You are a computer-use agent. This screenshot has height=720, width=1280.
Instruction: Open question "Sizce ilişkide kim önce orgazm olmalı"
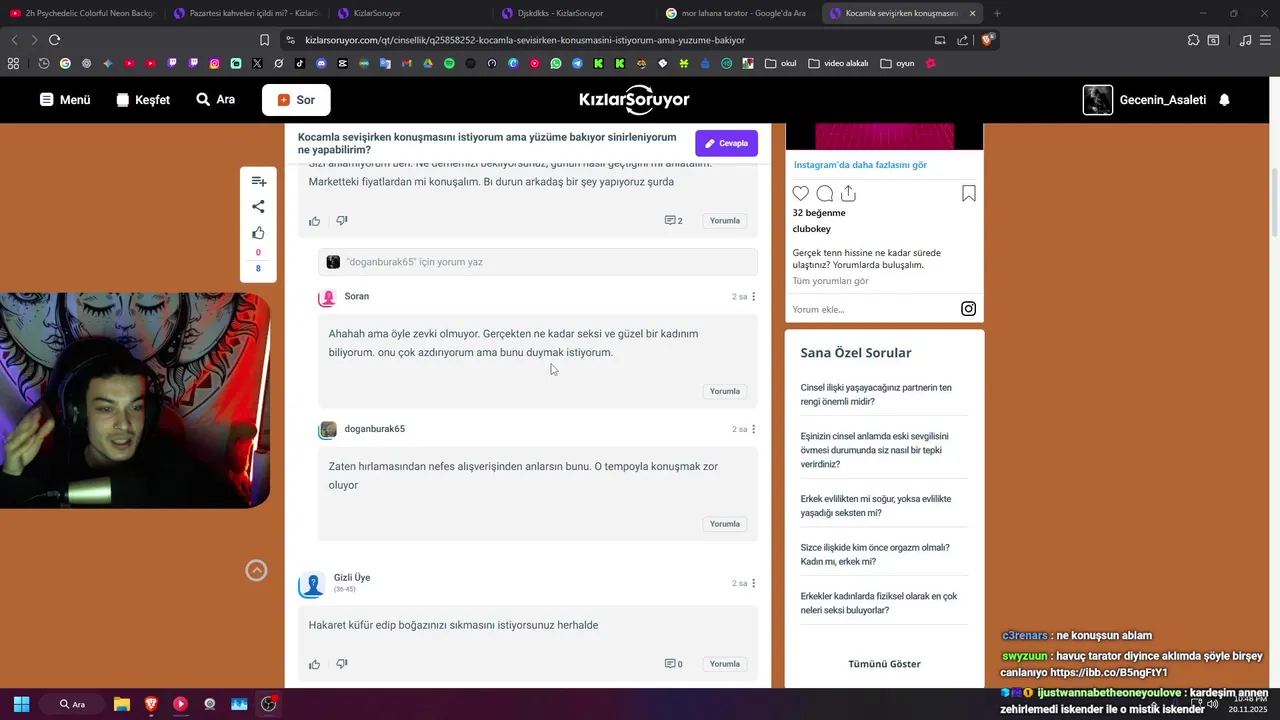click(875, 554)
